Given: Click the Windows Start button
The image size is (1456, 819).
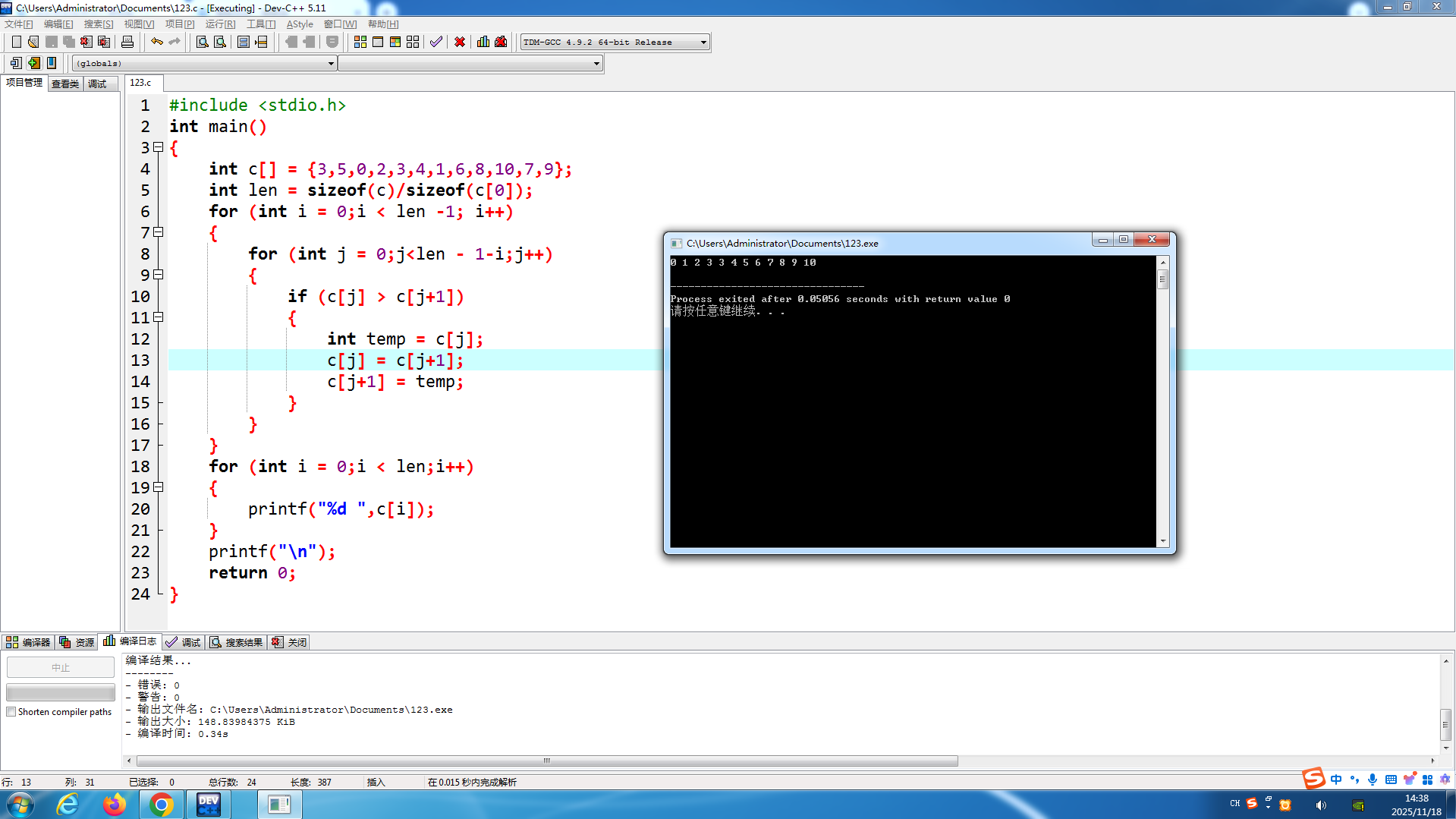Looking at the screenshot, I should click(x=20, y=805).
